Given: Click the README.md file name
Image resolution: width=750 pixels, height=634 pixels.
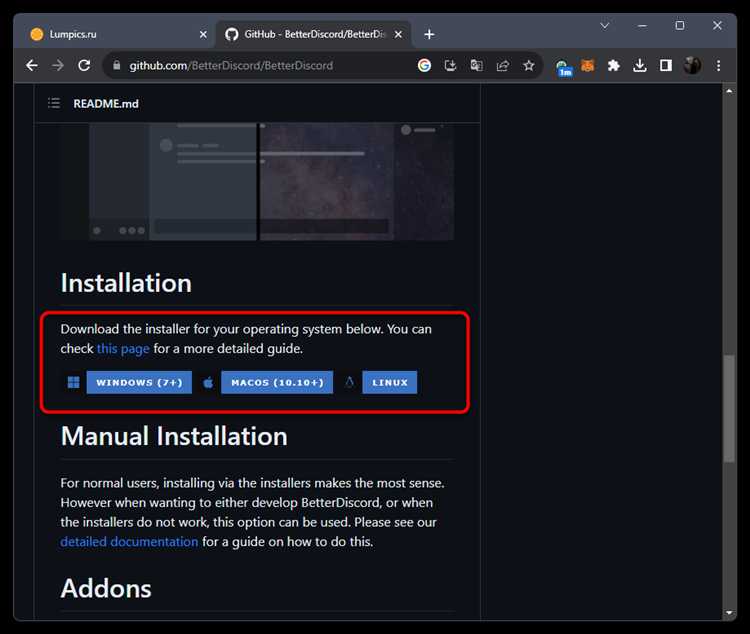Looking at the screenshot, I should click(x=106, y=103).
